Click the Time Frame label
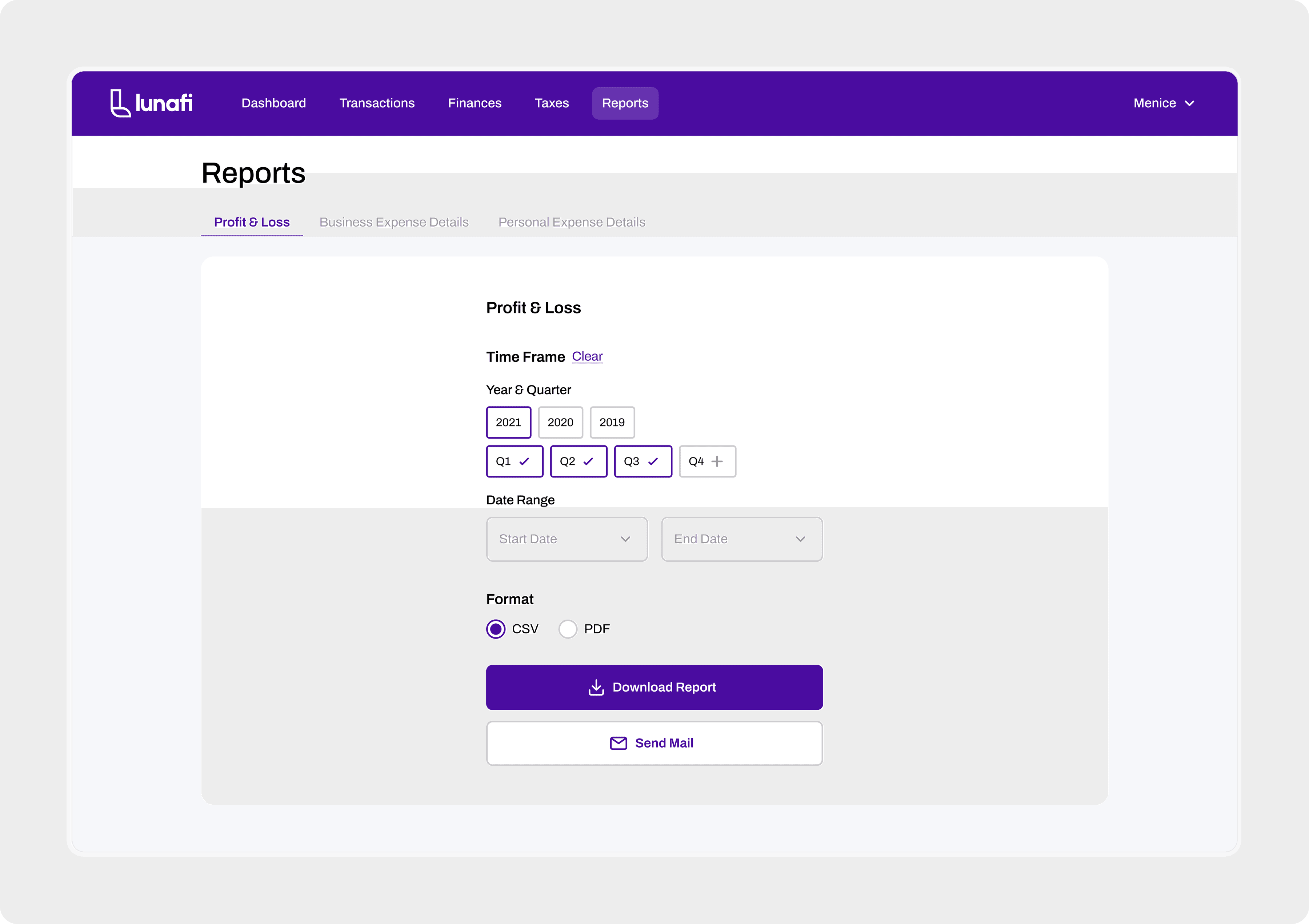1309x924 pixels. [x=525, y=357]
